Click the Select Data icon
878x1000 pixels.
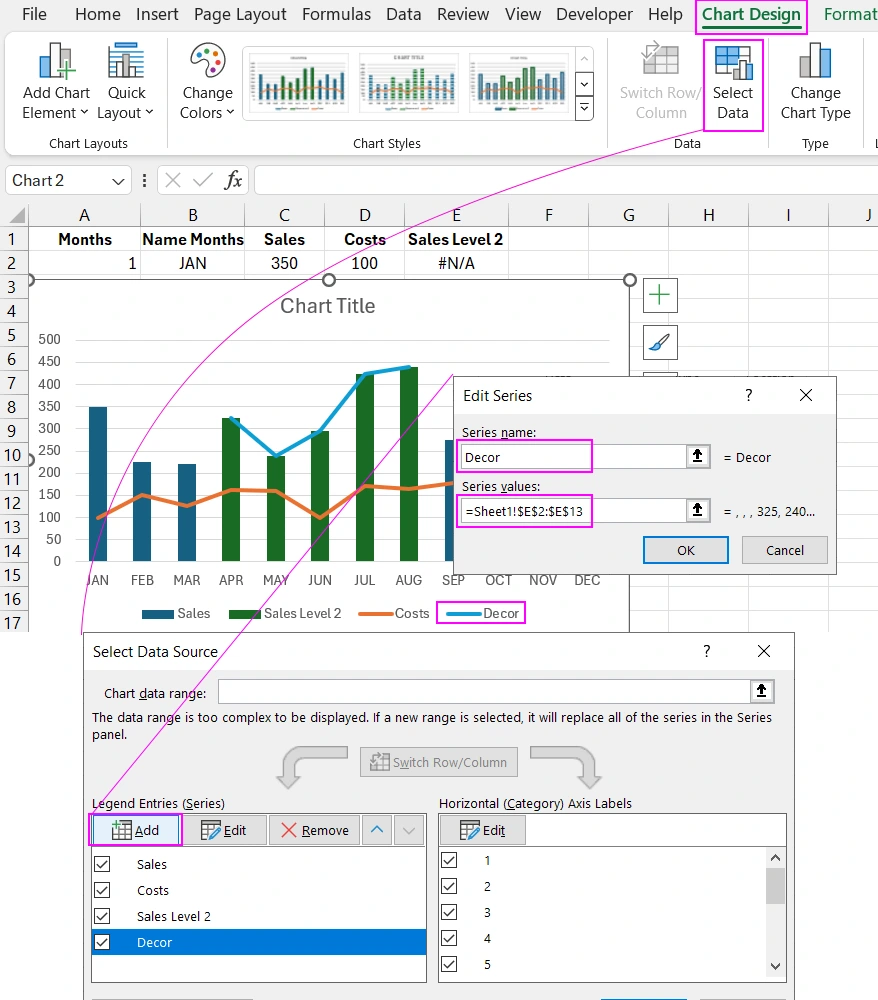733,63
